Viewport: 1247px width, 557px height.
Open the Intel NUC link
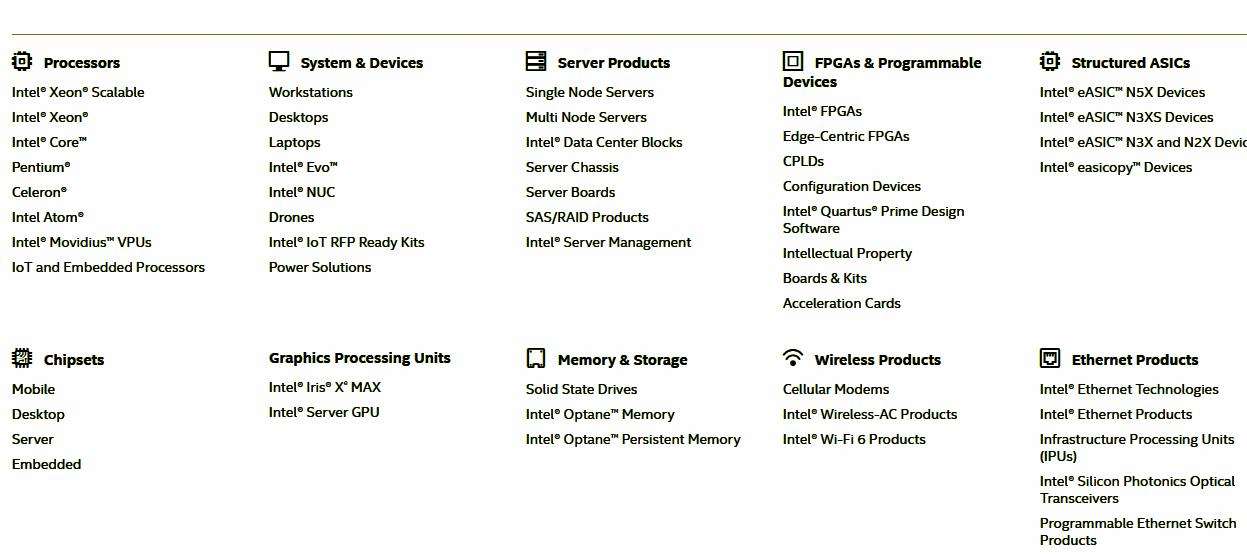click(x=302, y=192)
